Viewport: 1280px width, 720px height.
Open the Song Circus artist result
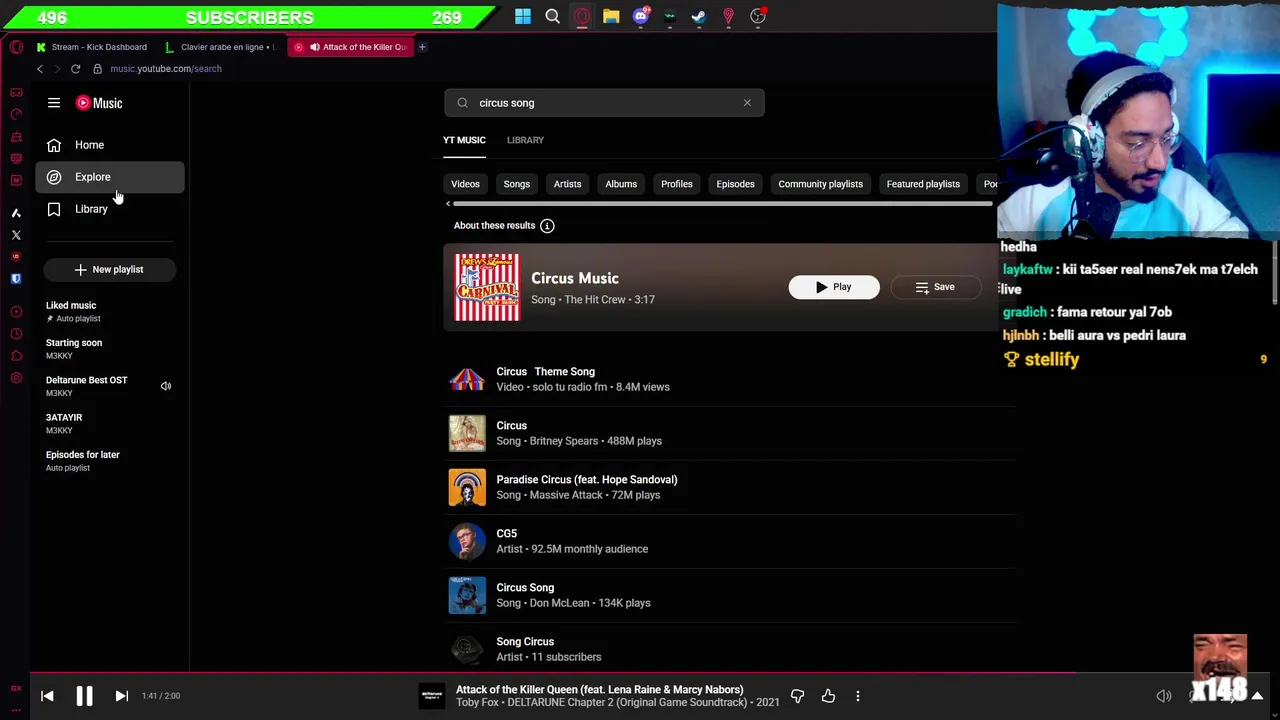click(x=730, y=649)
